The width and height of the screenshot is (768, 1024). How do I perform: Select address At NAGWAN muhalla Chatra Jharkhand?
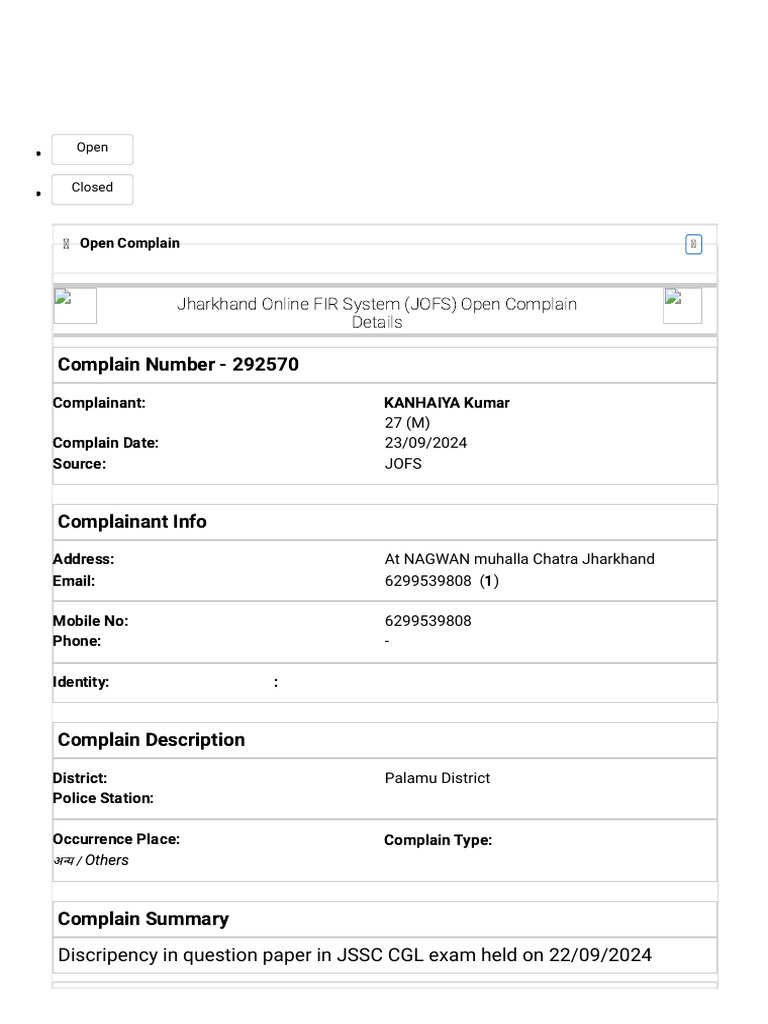[x=519, y=559]
